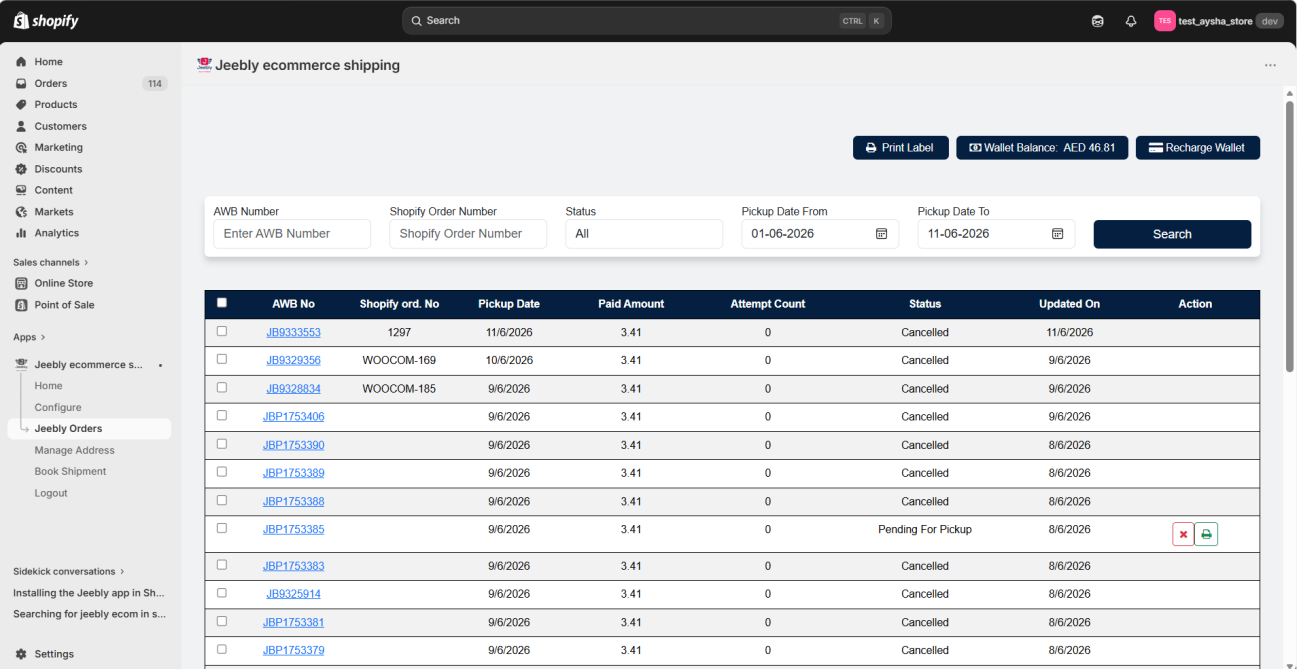Click the Orders icon in sidebar
Screen dimensions: 1299x669
21,83
